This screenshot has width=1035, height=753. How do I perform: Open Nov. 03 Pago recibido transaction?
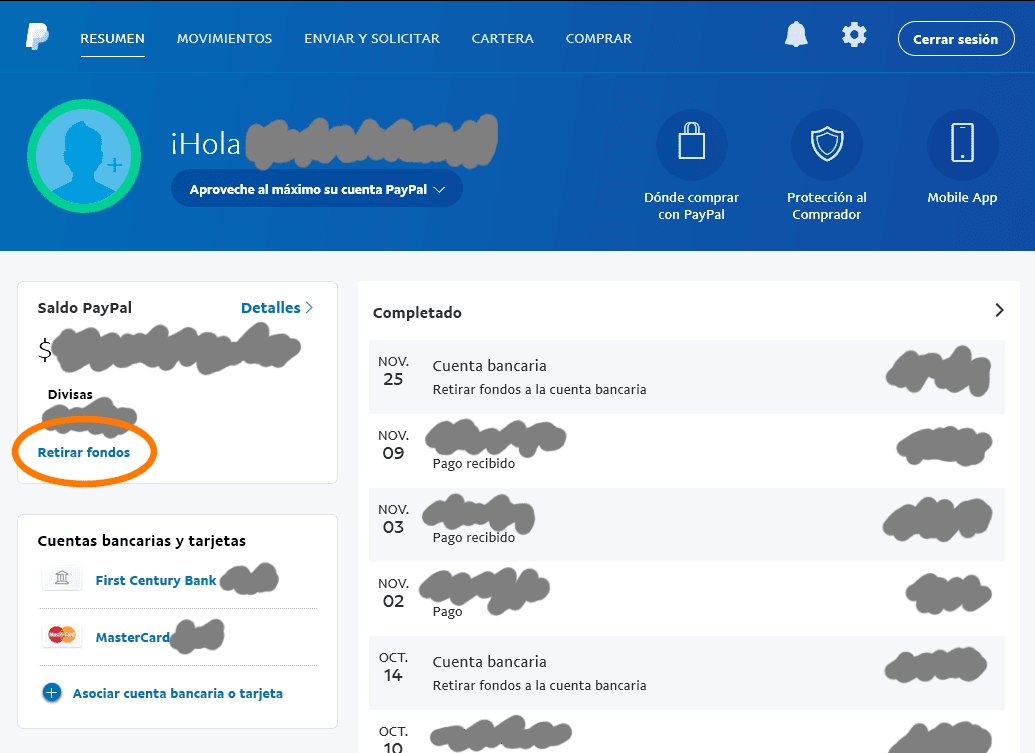686,525
